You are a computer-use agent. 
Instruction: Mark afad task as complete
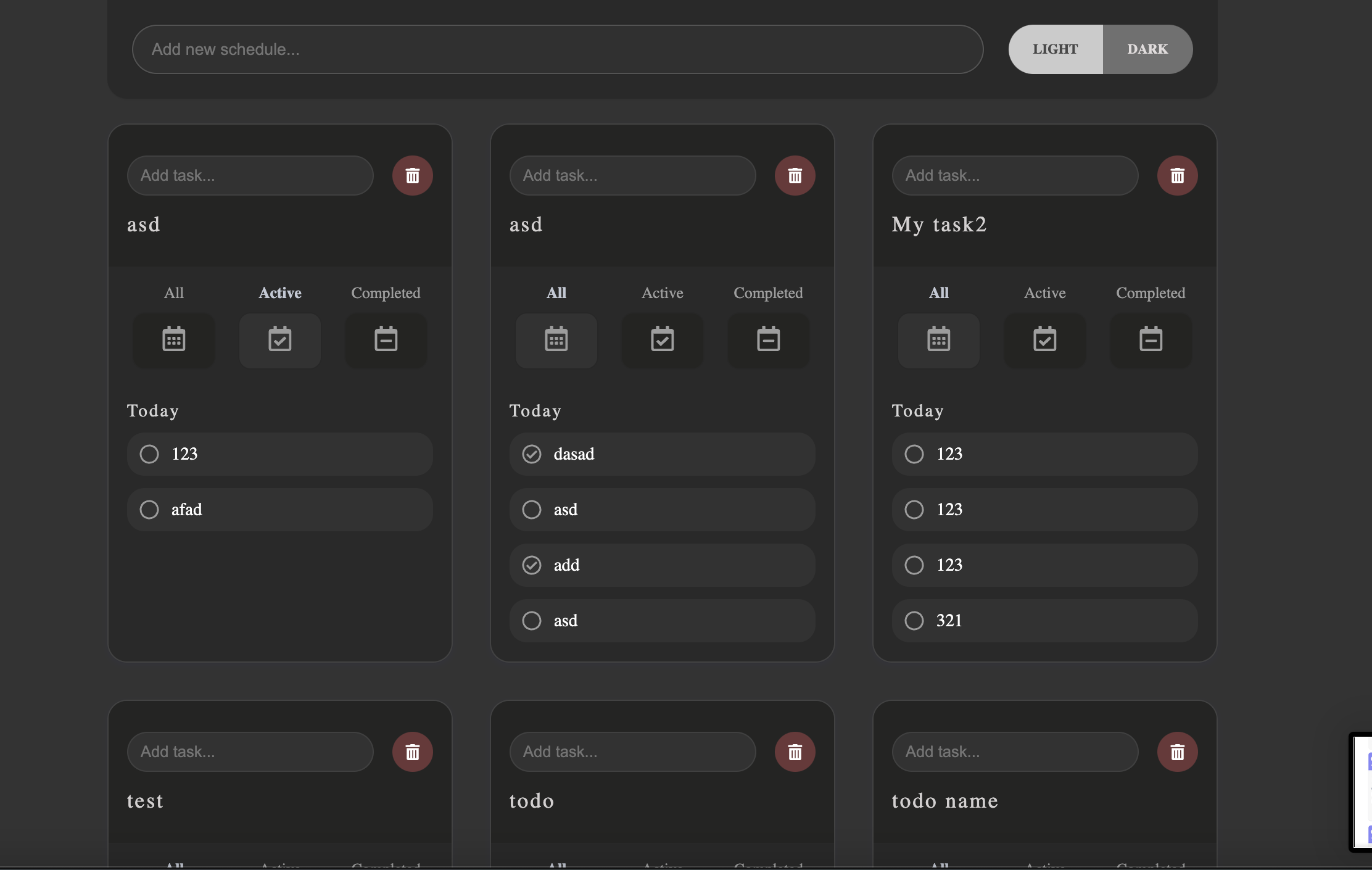click(x=149, y=510)
